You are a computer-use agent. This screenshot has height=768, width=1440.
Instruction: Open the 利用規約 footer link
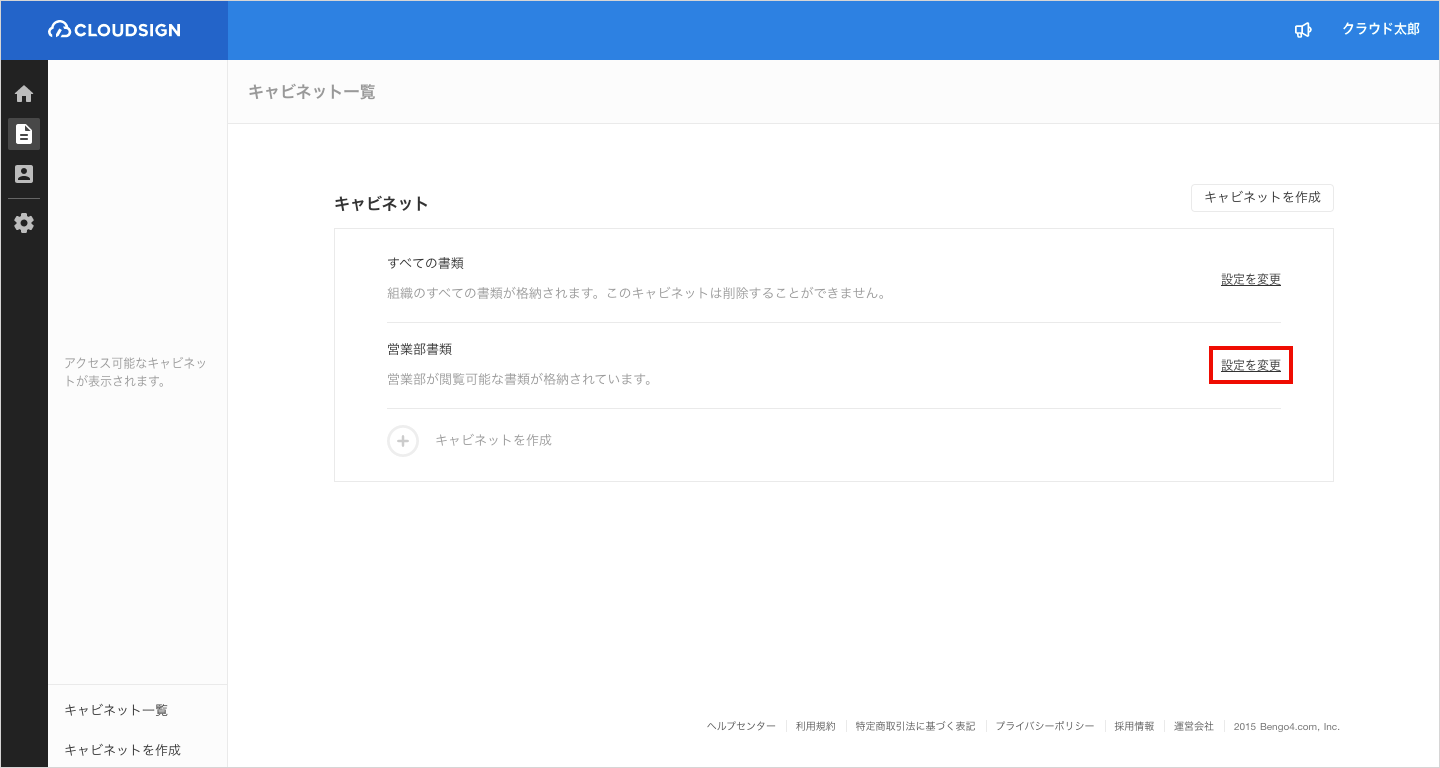[815, 726]
